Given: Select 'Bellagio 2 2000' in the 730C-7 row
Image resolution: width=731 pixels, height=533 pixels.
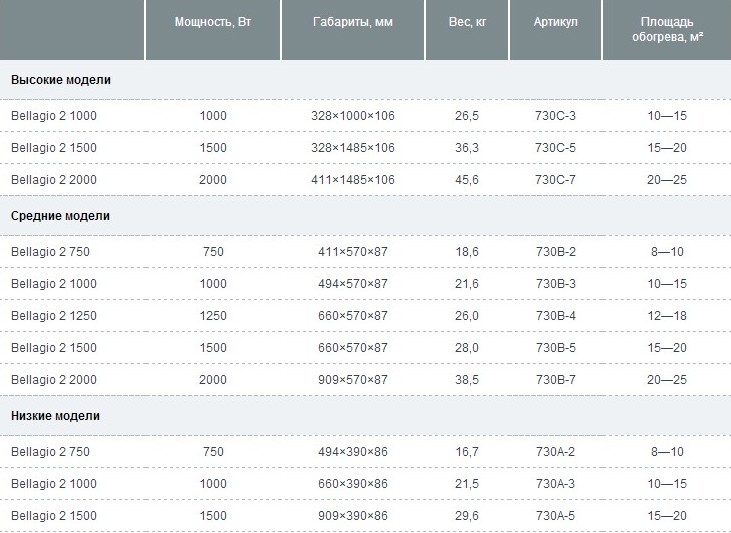Looking at the screenshot, I should tap(54, 180).
